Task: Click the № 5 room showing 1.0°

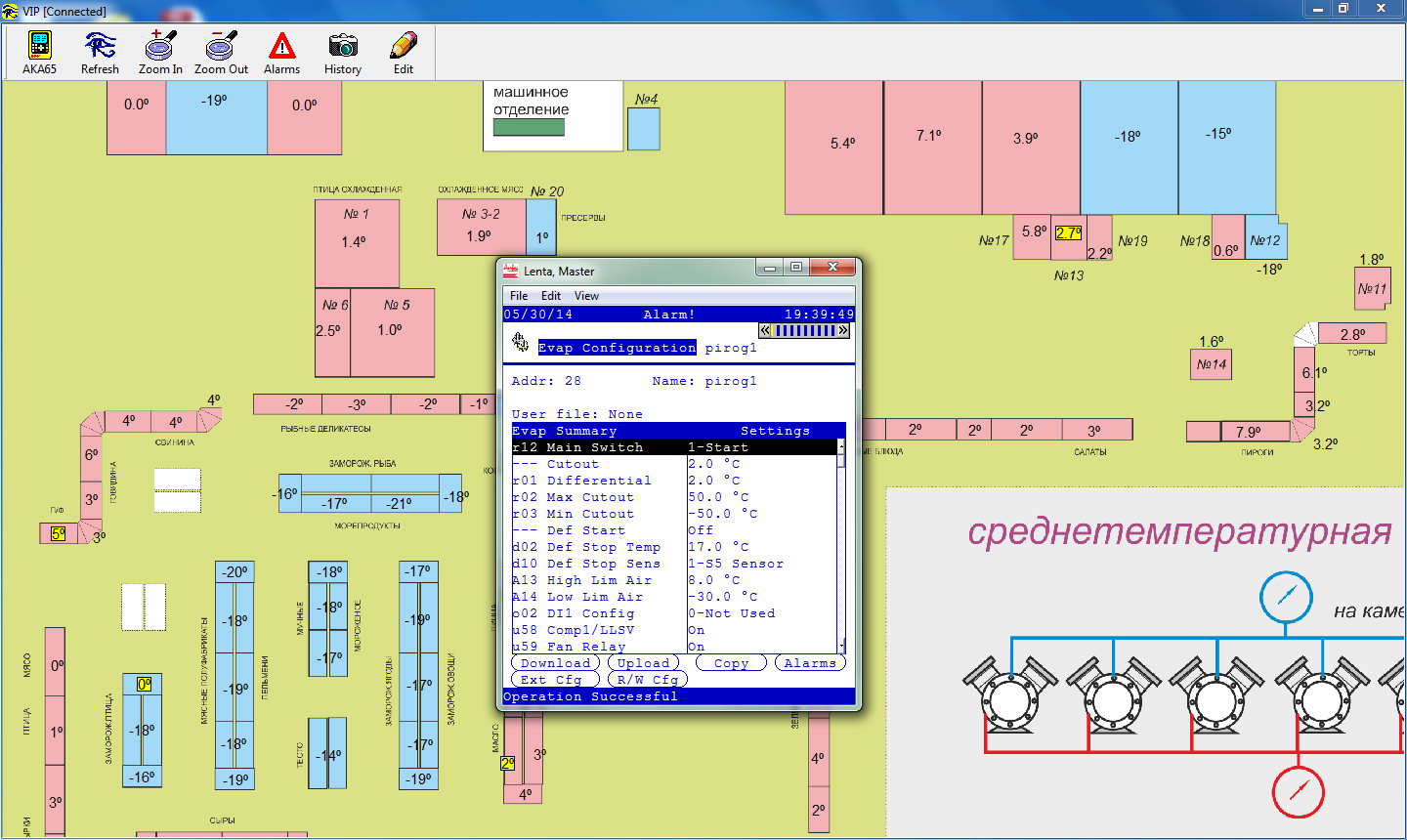Action: tap(392, 332)
